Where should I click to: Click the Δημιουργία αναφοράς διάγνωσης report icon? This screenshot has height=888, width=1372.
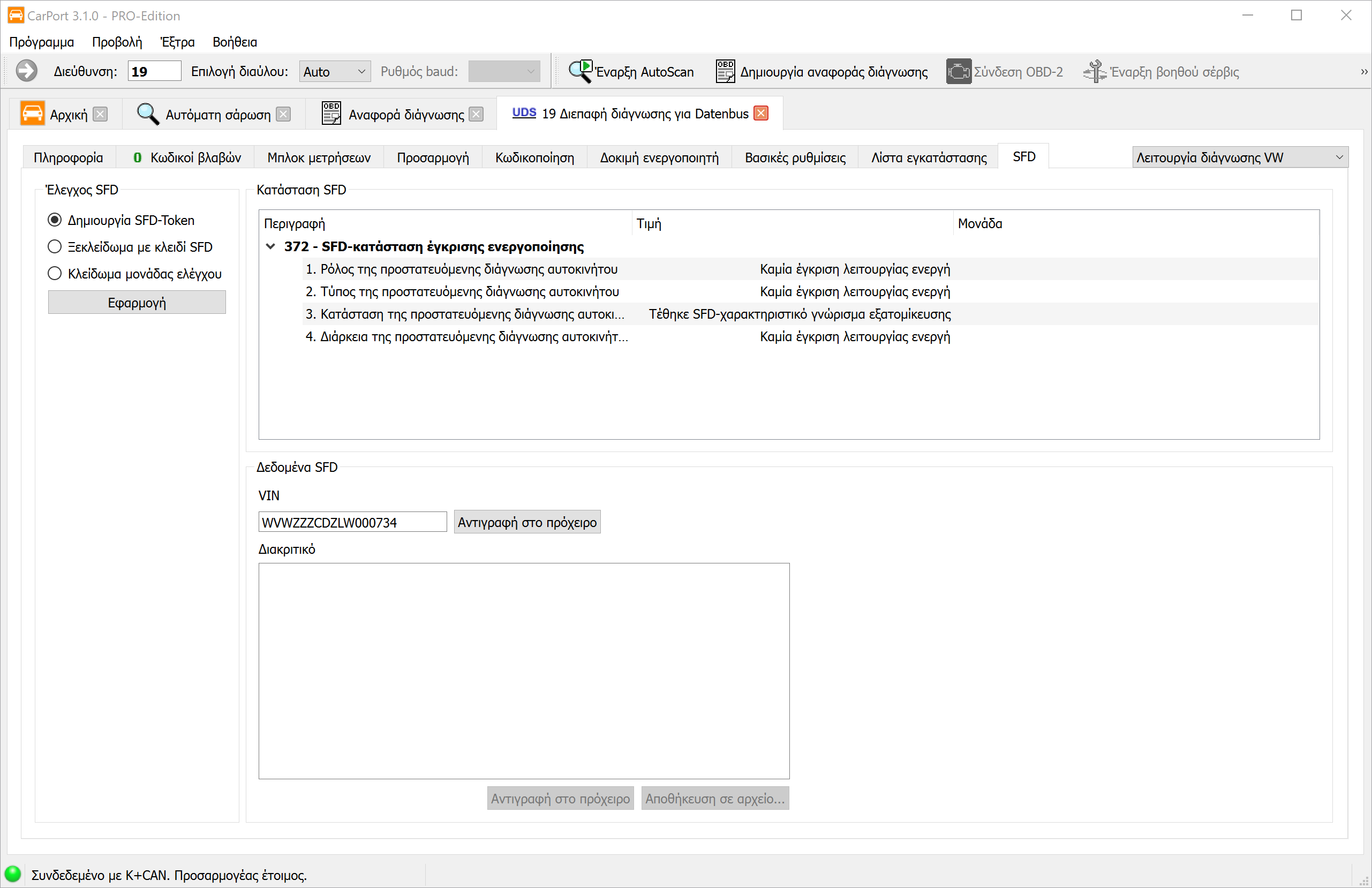pyautogui.click(x=725, y=72)
